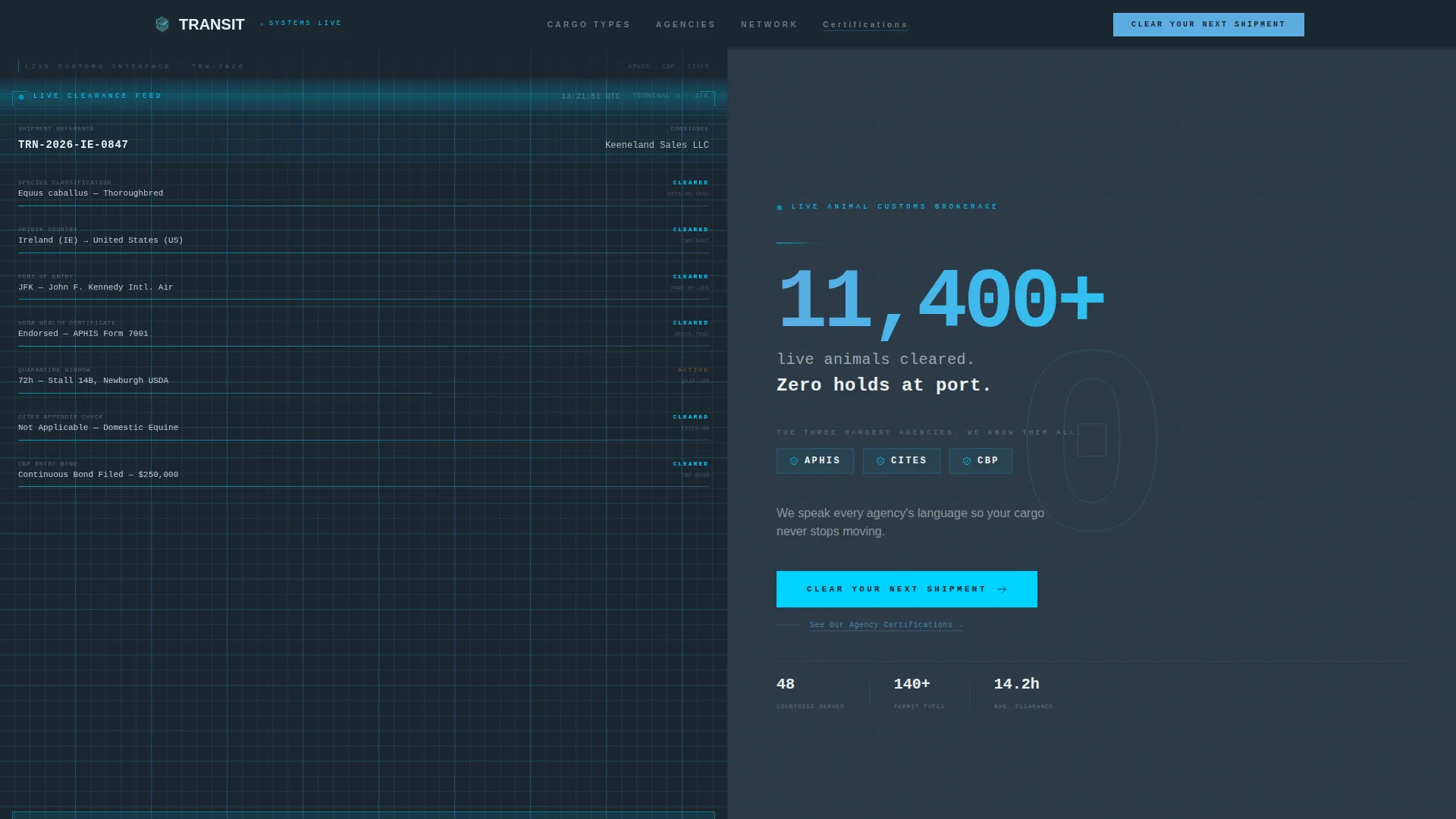Image resolution: width=1456 pixels, height=819 pixels.
Task: Open the Agencies nav item
Action: 686,25
